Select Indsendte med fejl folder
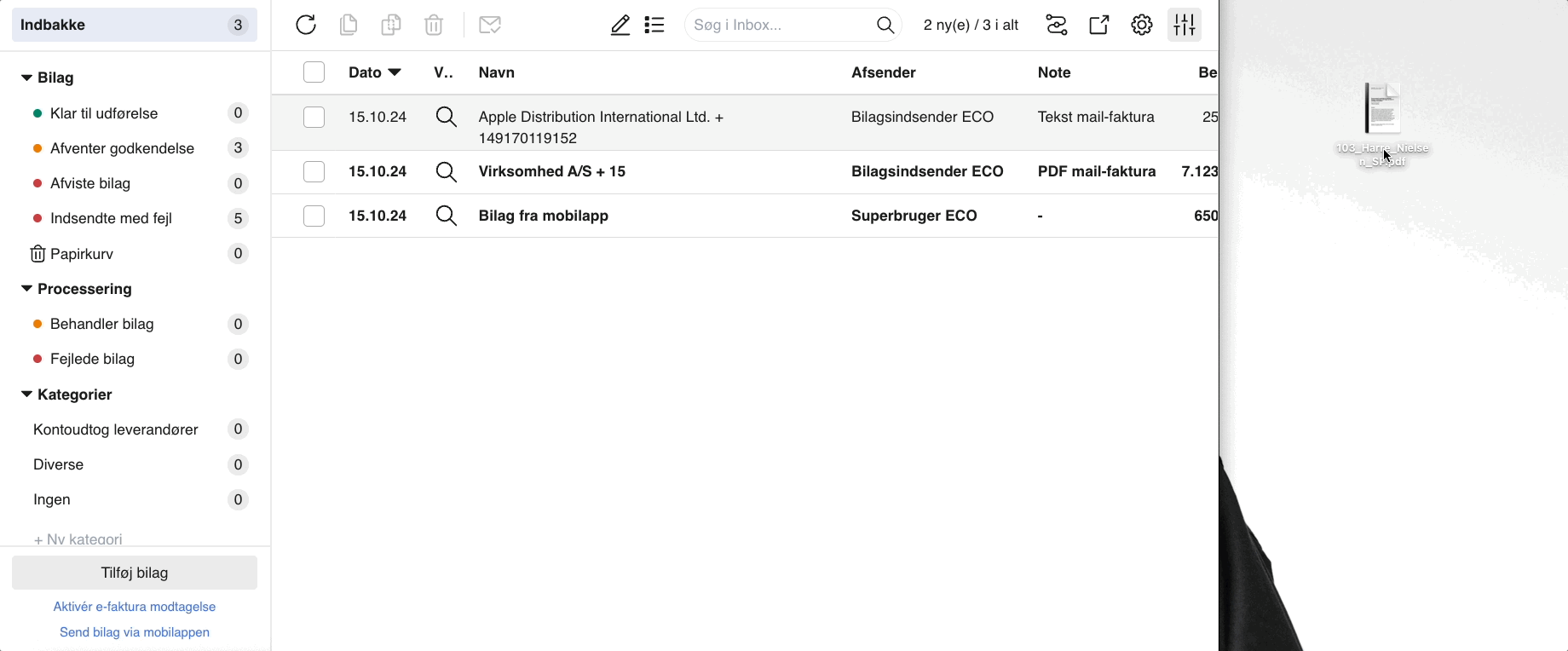The image size is (1568, 651). [x=111, y=218]
